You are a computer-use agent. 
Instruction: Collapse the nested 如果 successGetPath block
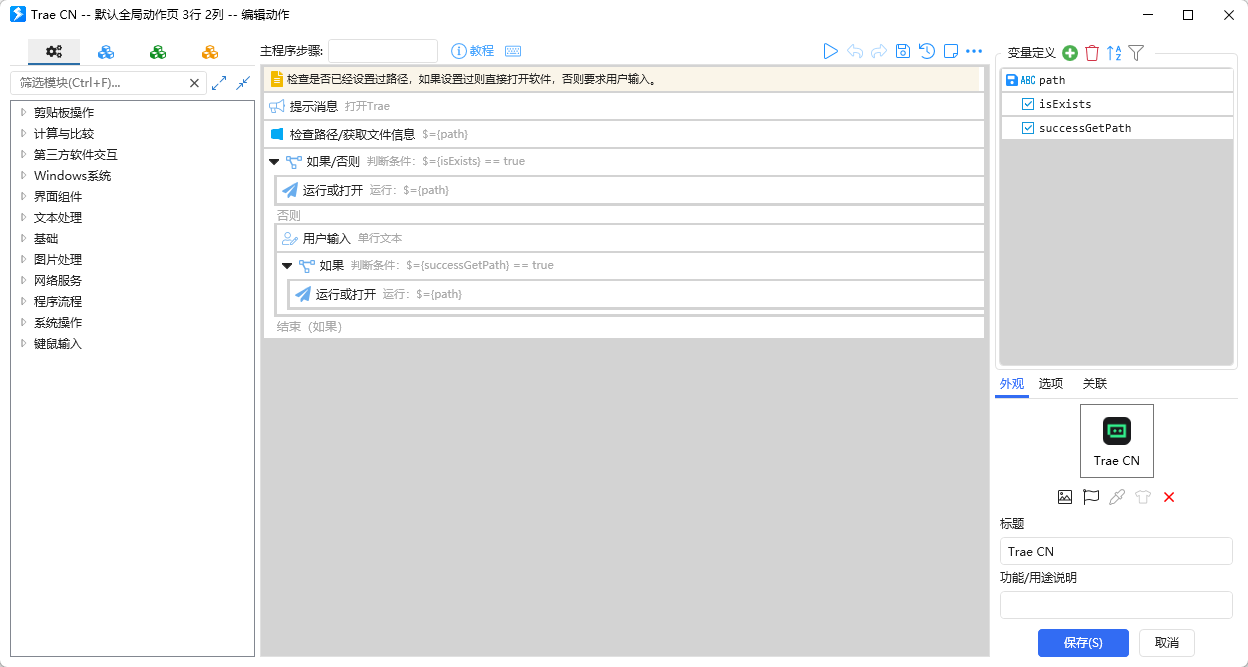pyautogui.click(x=287, y=266)
